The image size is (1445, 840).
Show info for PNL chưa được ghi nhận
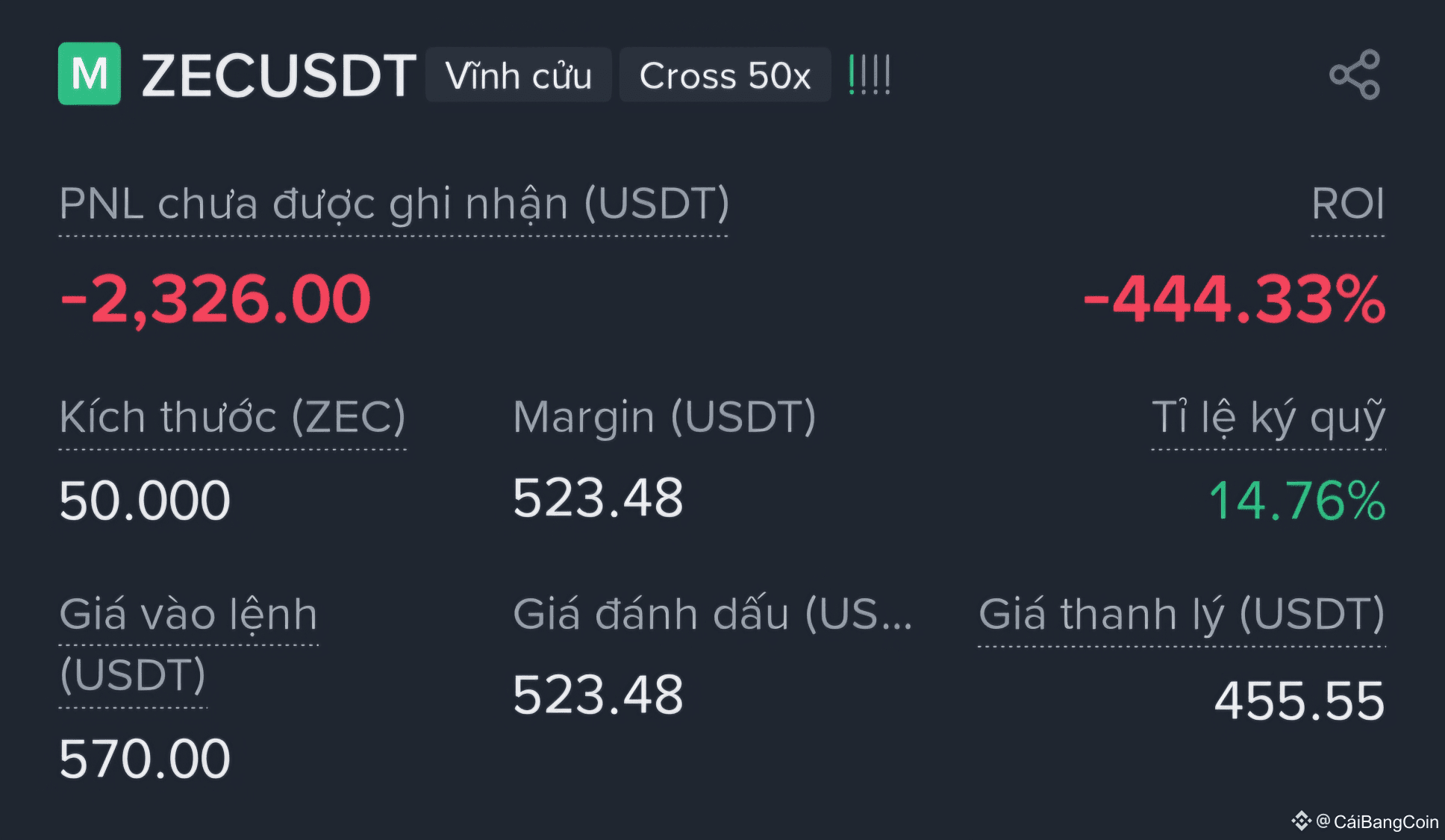[394, 204]
